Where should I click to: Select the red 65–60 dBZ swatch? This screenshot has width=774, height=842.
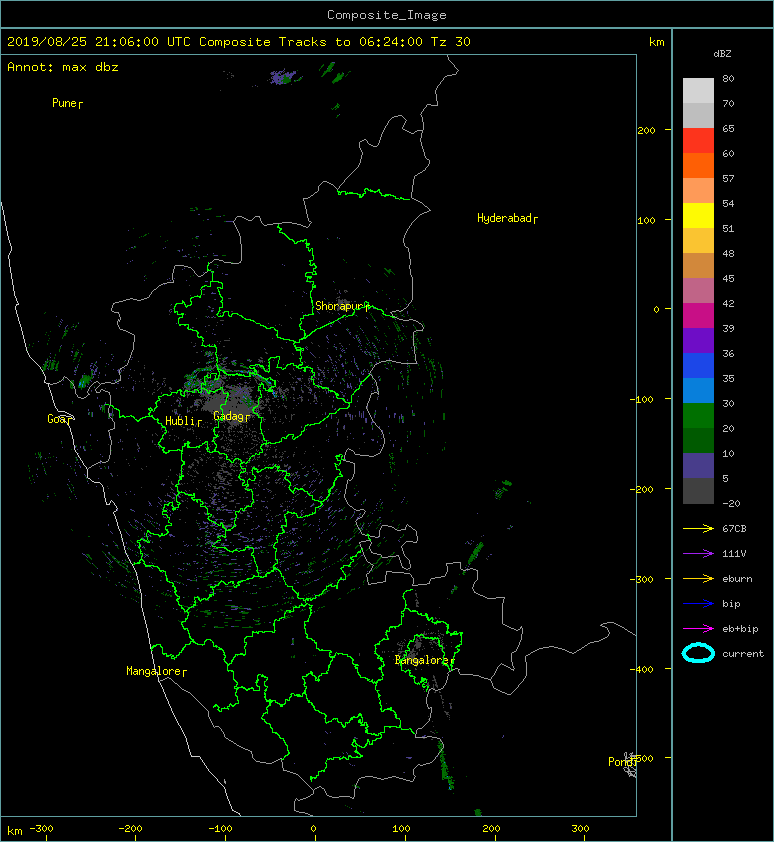click(x=698, y=141)
